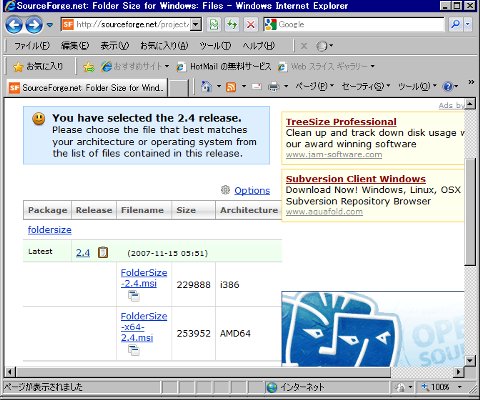The height and width of the screenshot is (400, 480).
Task: Click mirror icon under FolderSize-x64-2.4.msi
Action: click(x=134, y=350)
